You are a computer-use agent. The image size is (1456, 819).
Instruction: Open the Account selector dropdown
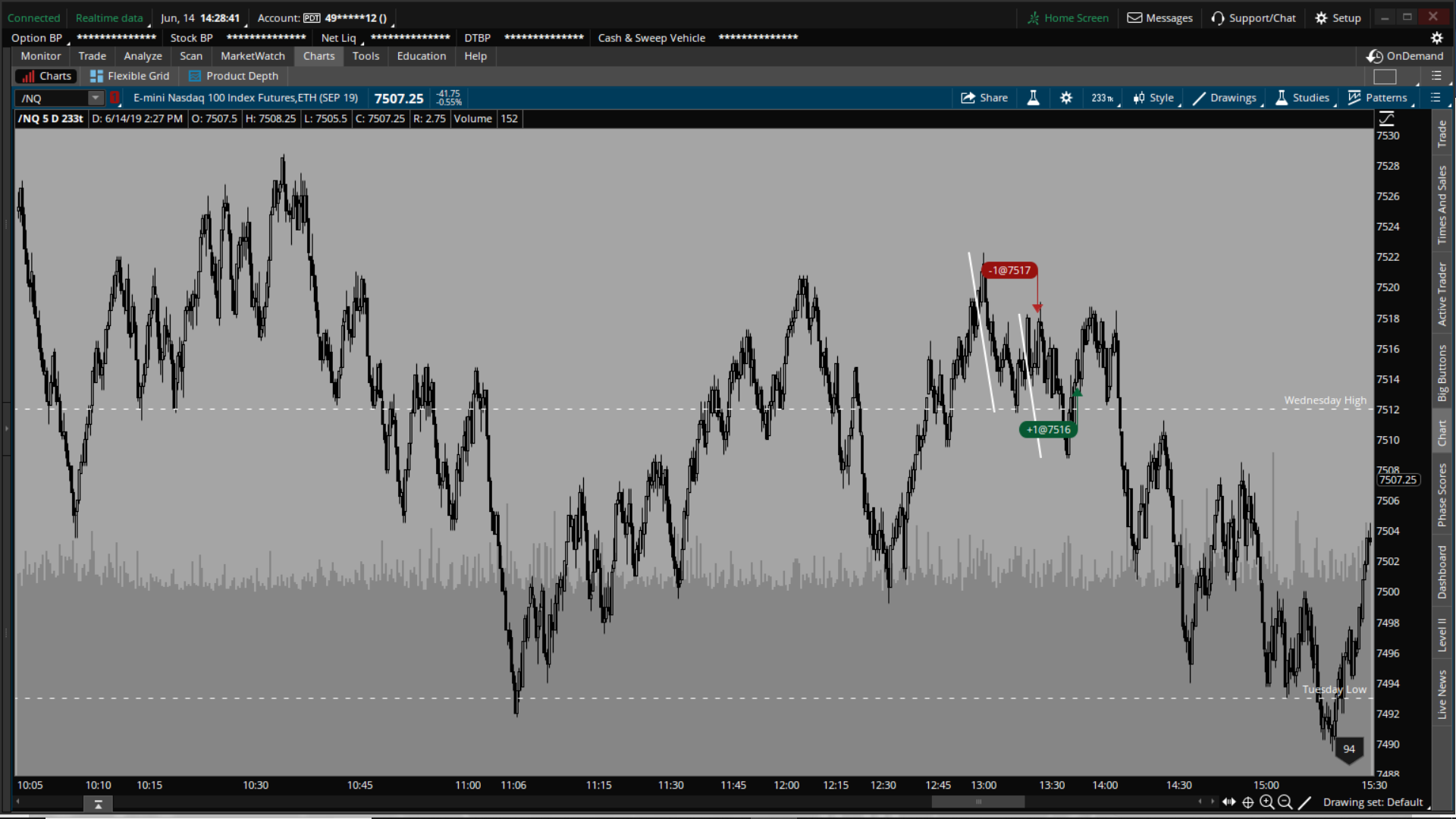(322, 18)
